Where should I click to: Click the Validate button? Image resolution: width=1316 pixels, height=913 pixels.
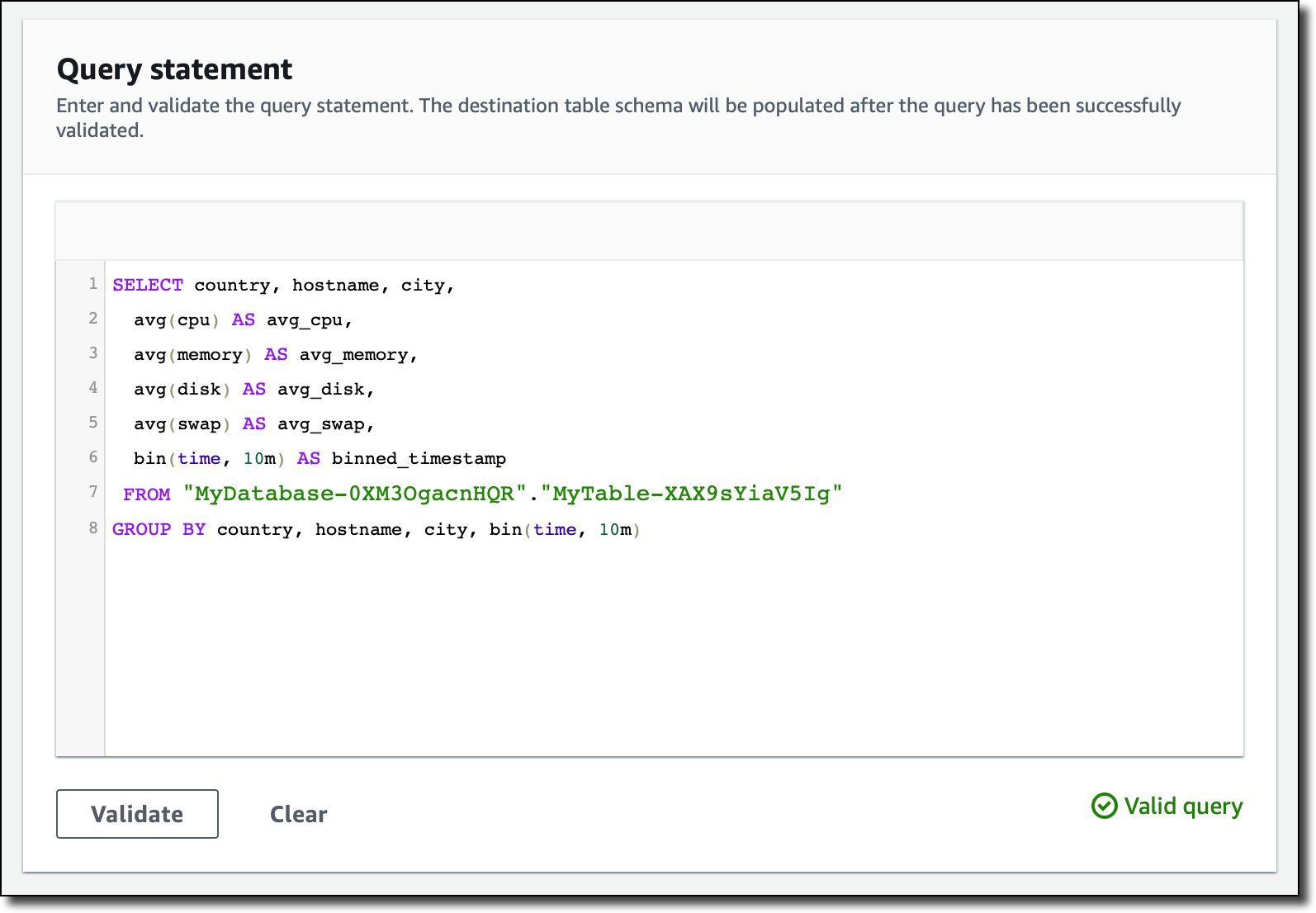coord(137,814)
